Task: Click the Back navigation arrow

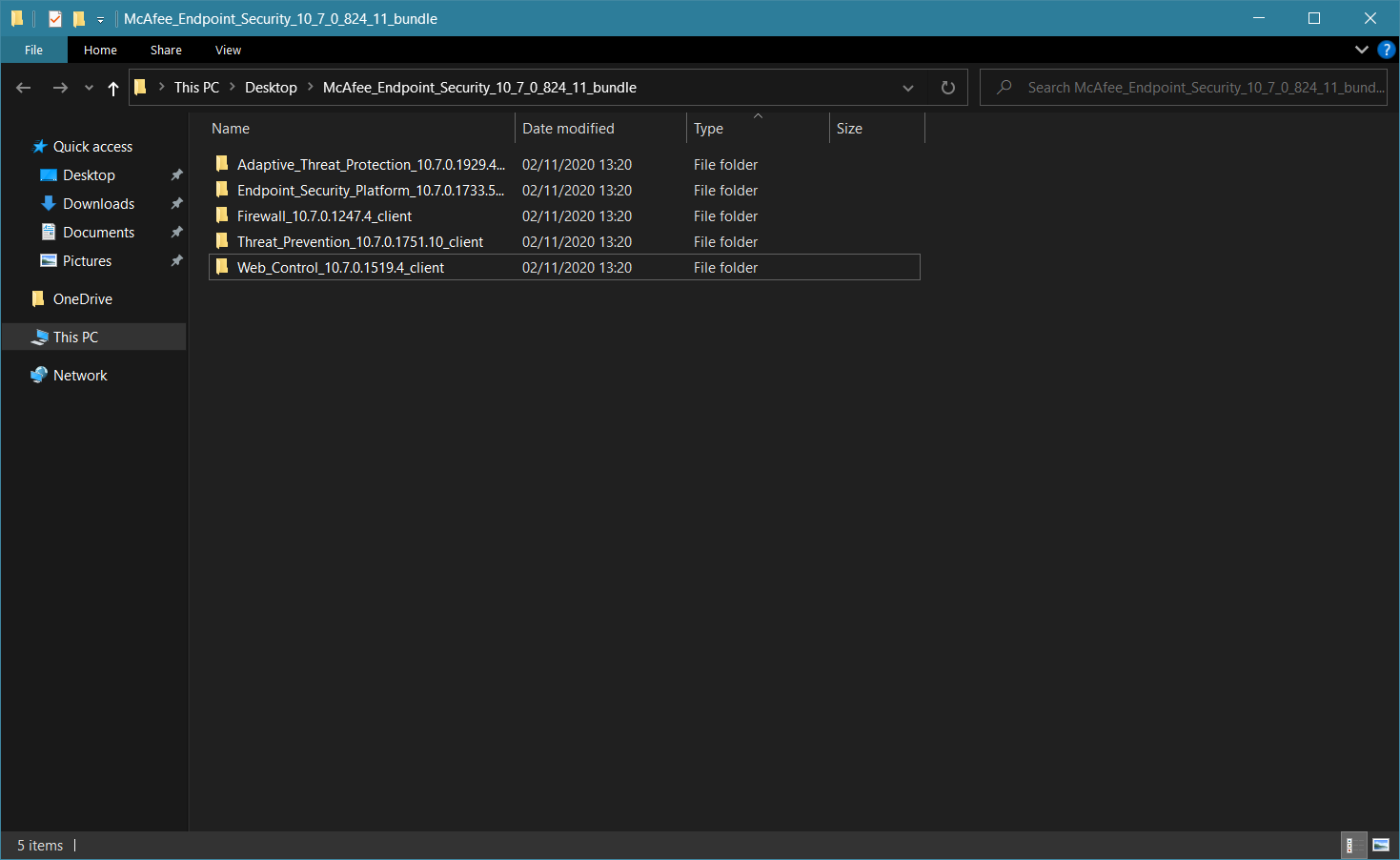Action: pyautogui.click(x=24, y=88)
